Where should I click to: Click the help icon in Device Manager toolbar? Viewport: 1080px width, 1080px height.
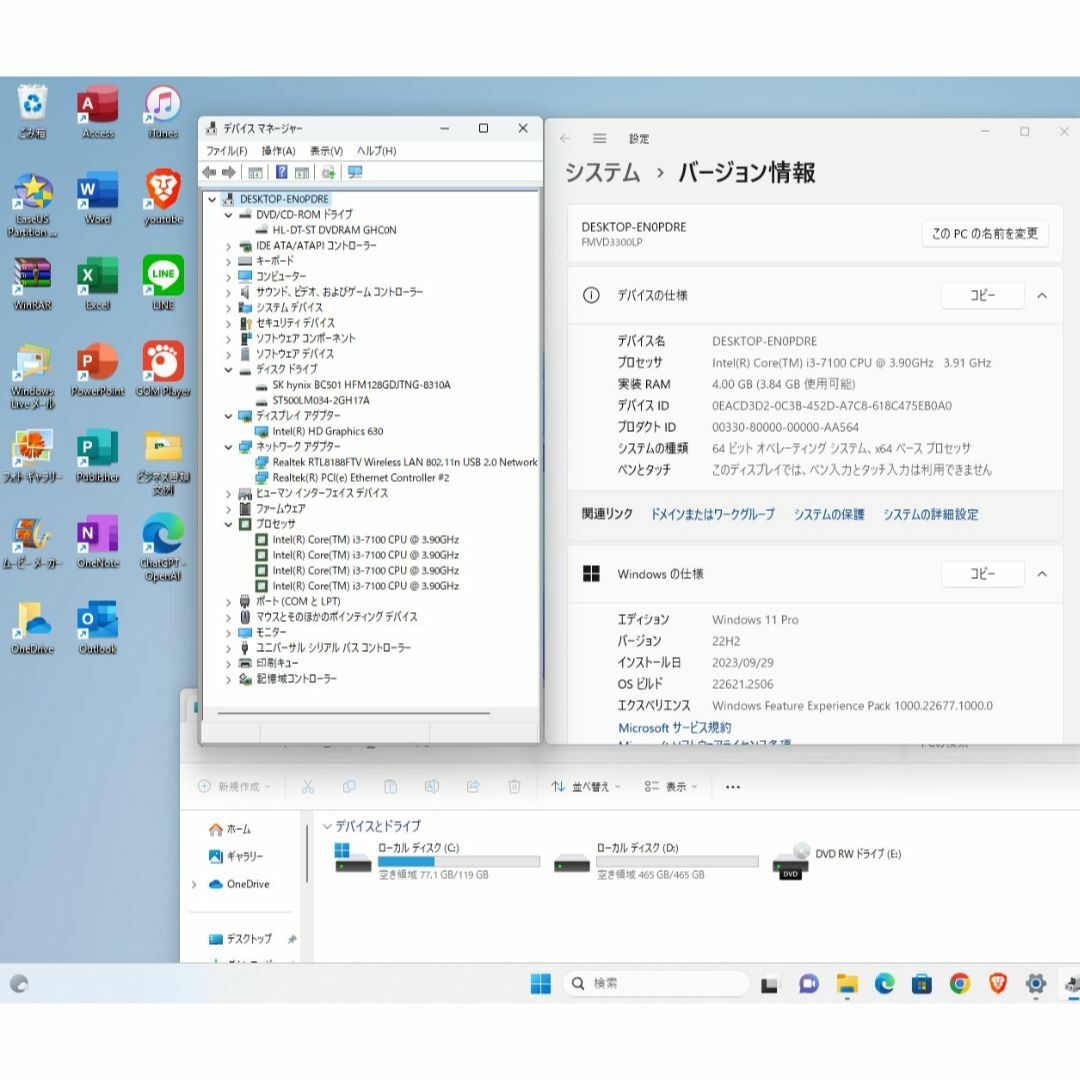pyautogui.click(x=282, y=172)
